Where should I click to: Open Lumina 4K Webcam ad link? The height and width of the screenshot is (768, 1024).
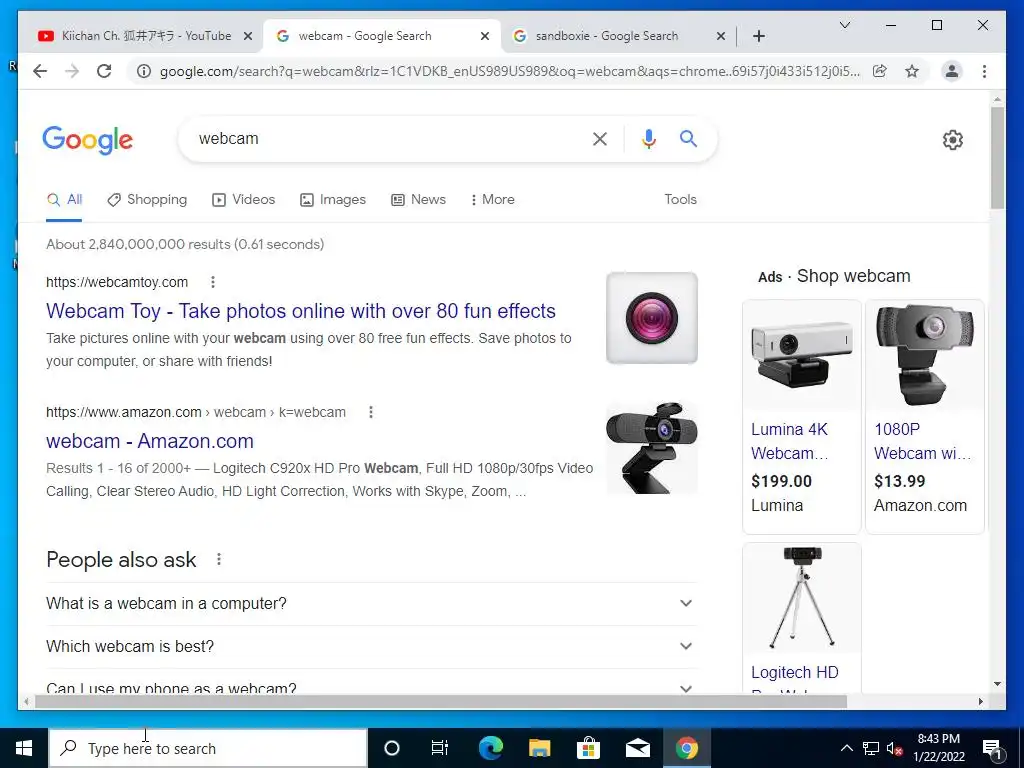pyautogui.click(x=790, y=441)
